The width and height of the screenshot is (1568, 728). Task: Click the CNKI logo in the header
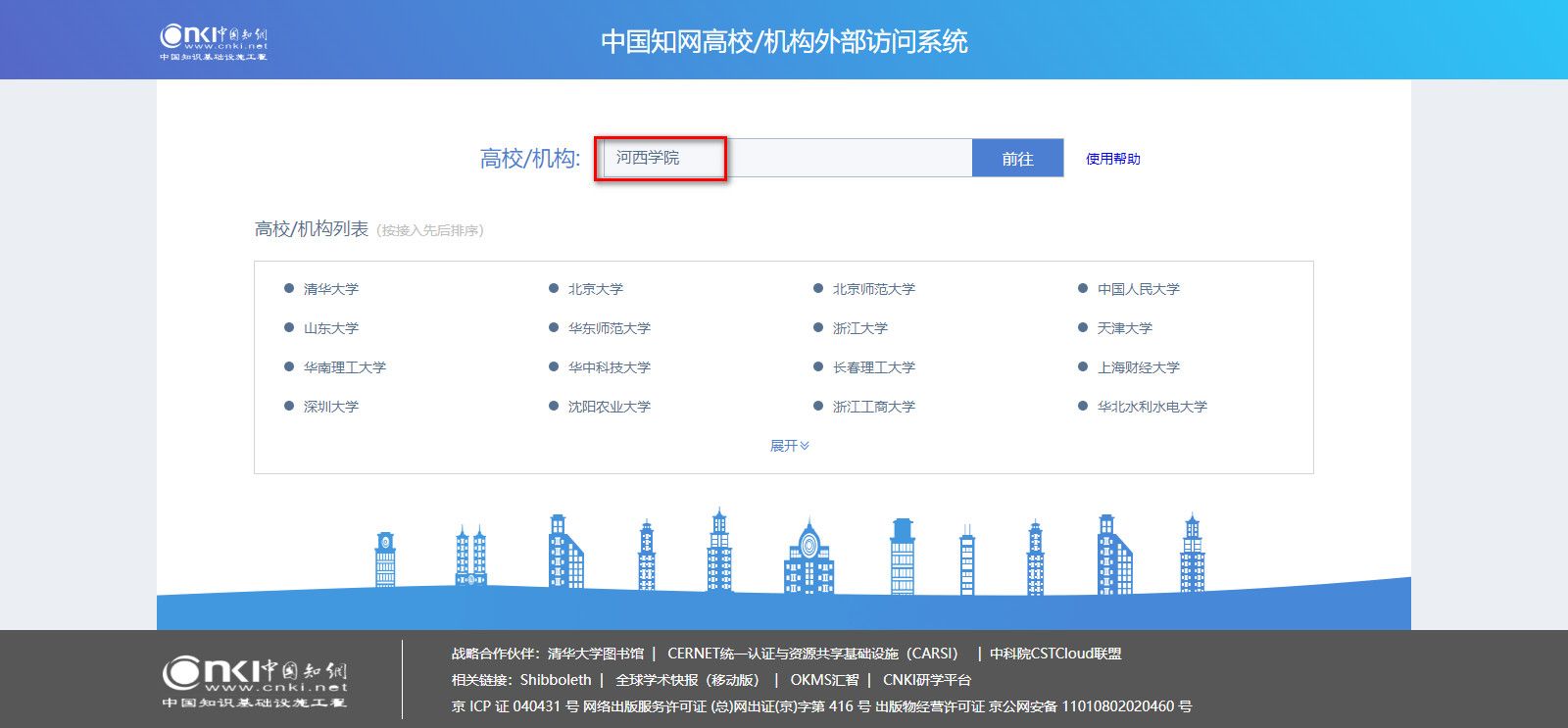click(x=214, y=42)
